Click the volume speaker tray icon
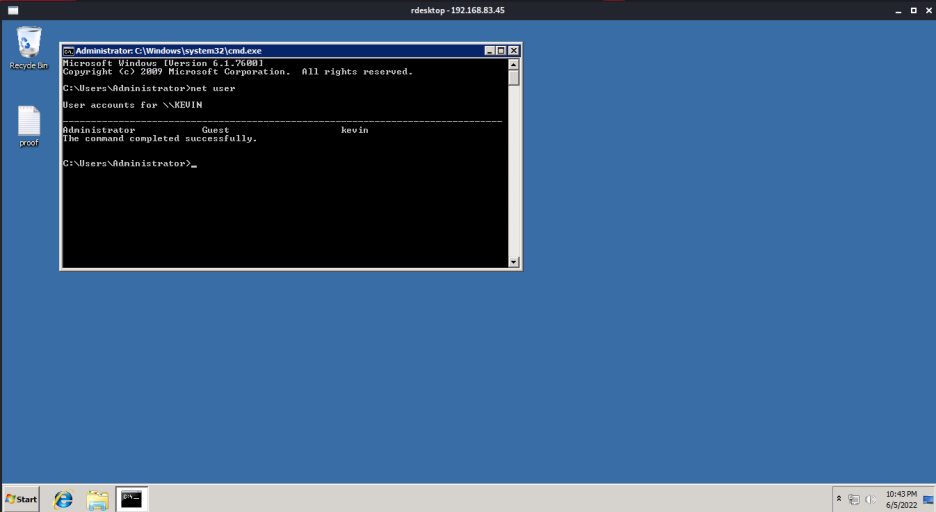This screenshot has width=936, height=512. 871,499
